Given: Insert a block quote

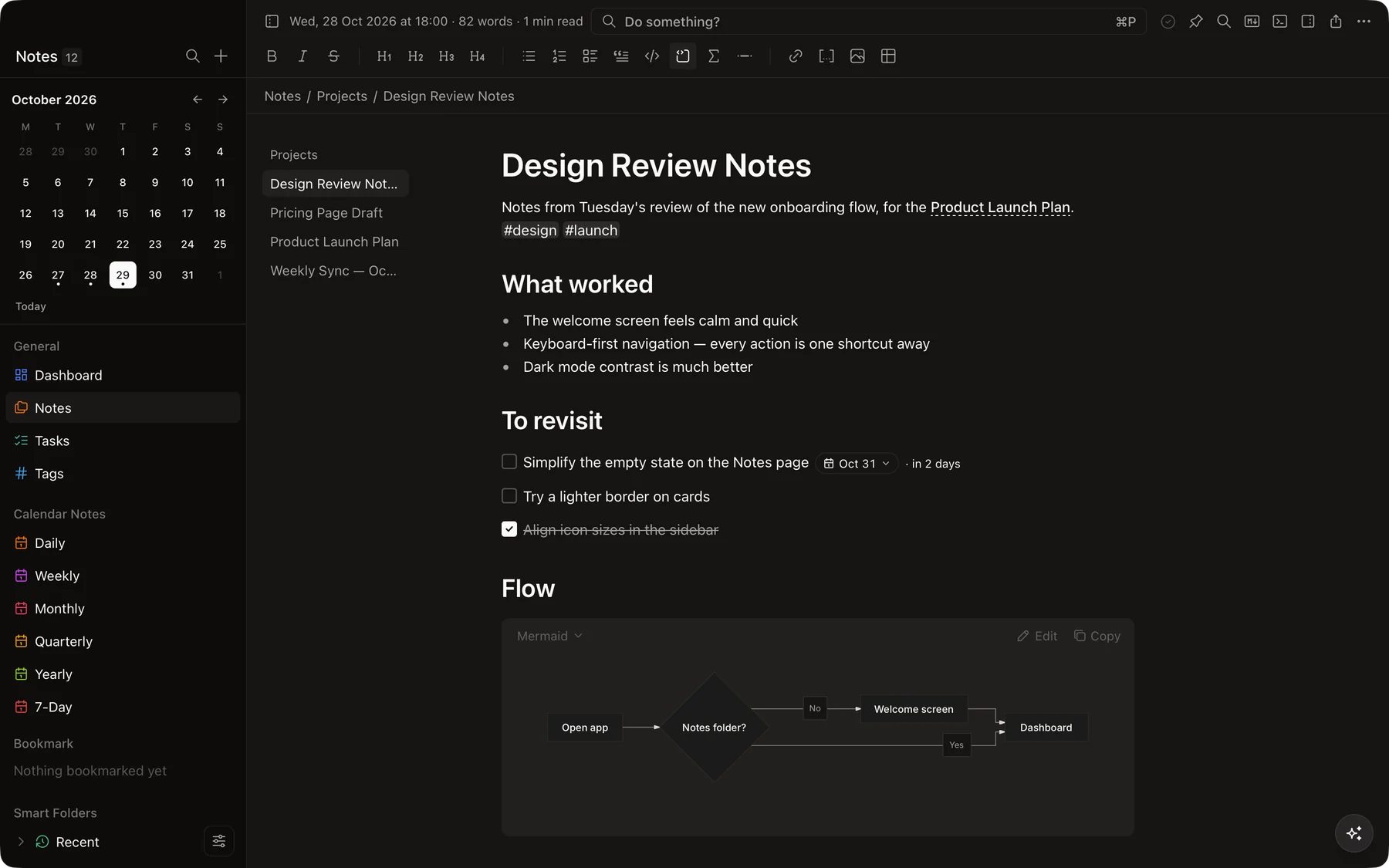Looking at the screenshot, I should click(621, 56).
